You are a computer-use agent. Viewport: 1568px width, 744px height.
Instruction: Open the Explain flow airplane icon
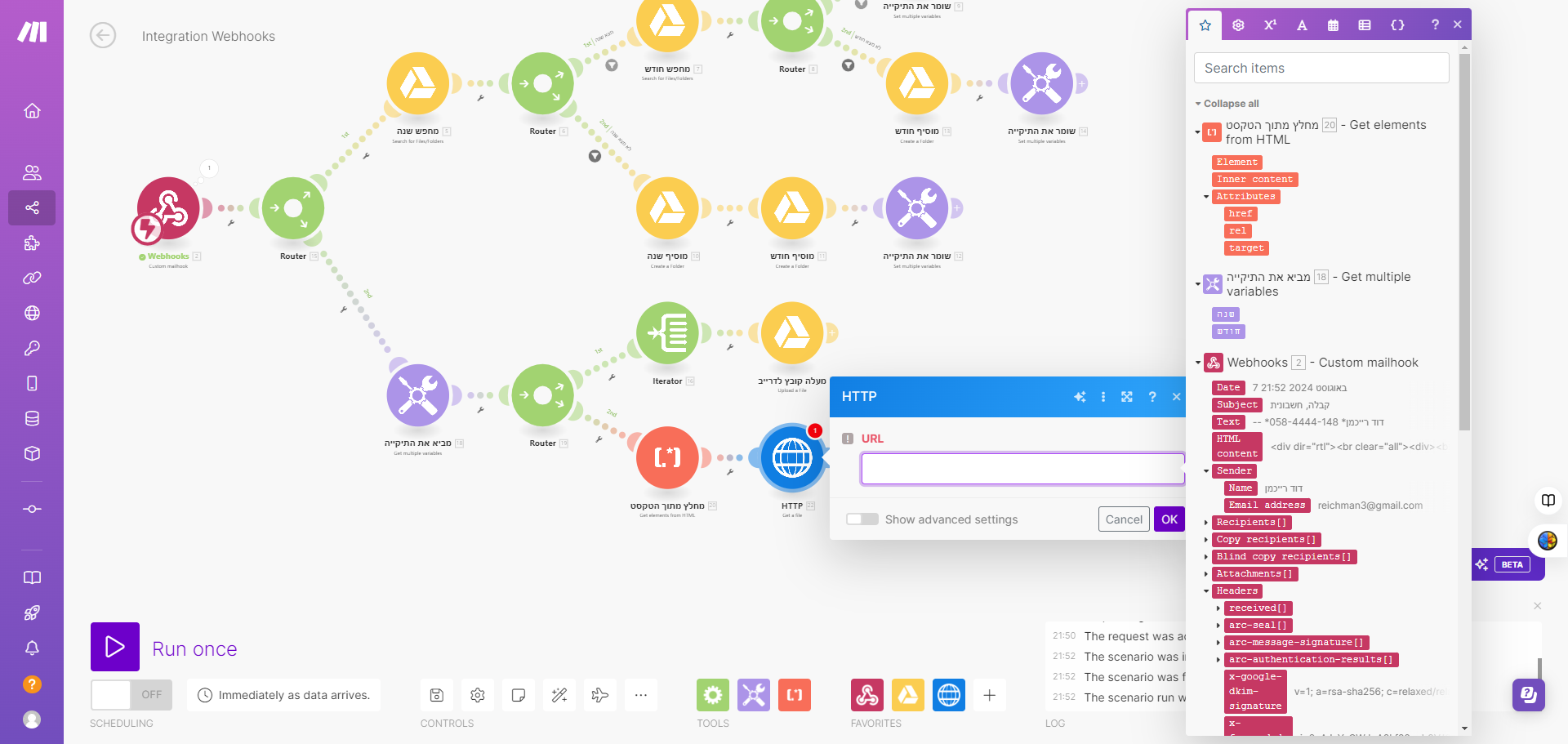click(x=600, y=695)
